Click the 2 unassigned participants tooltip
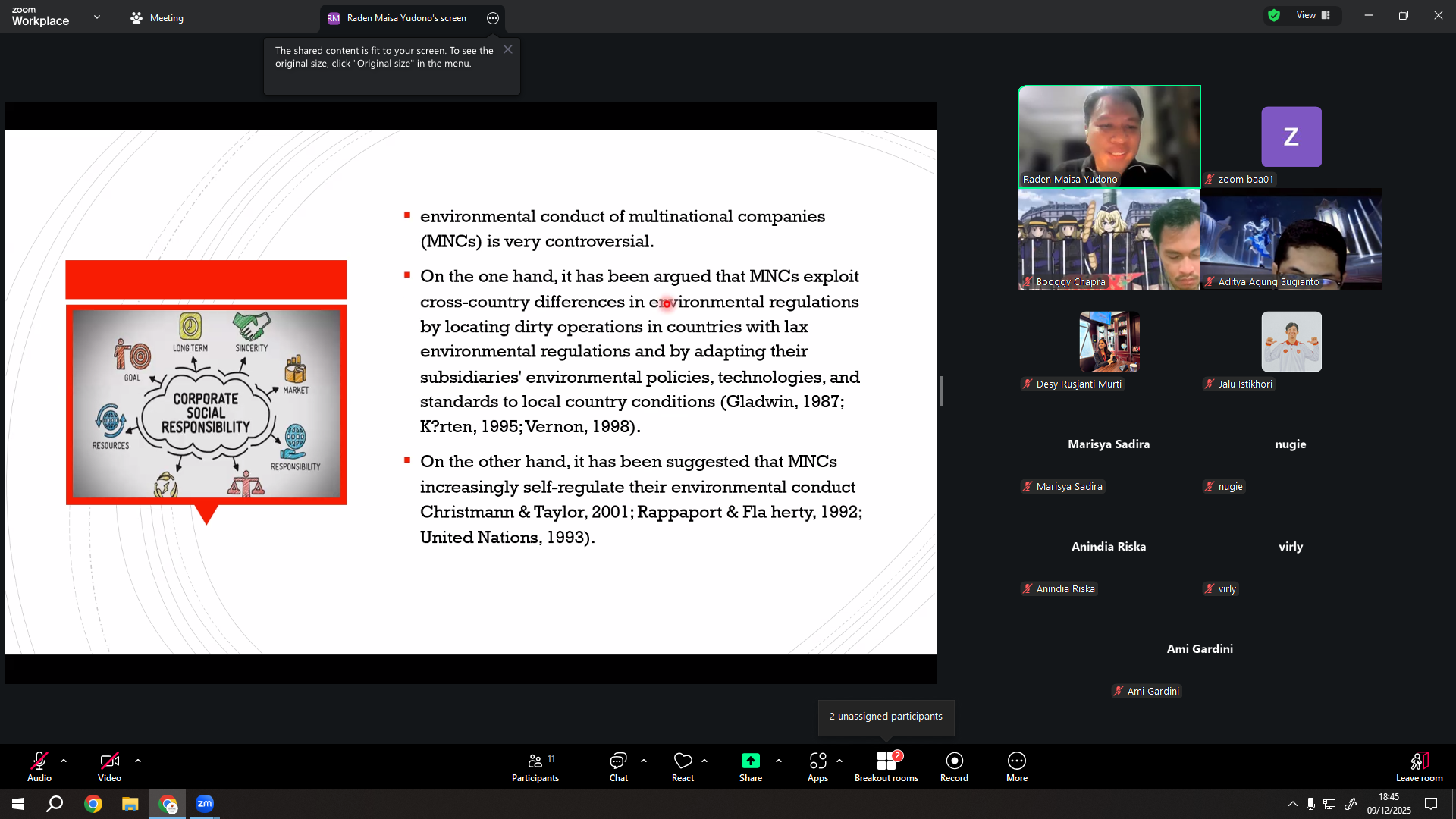1456x819 pixels. tap(886, 717)
